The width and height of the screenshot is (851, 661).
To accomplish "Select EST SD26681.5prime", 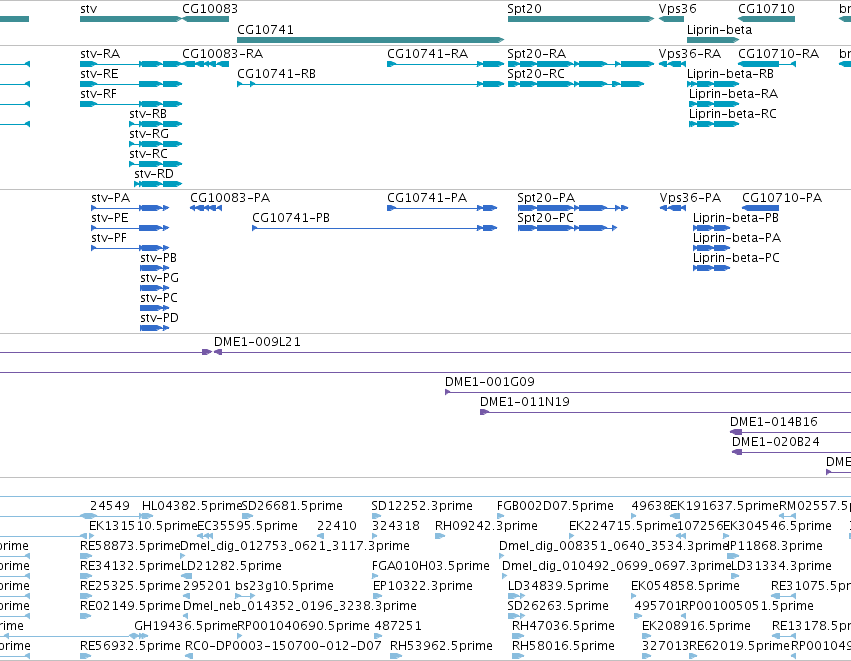I will pos(247,516).
